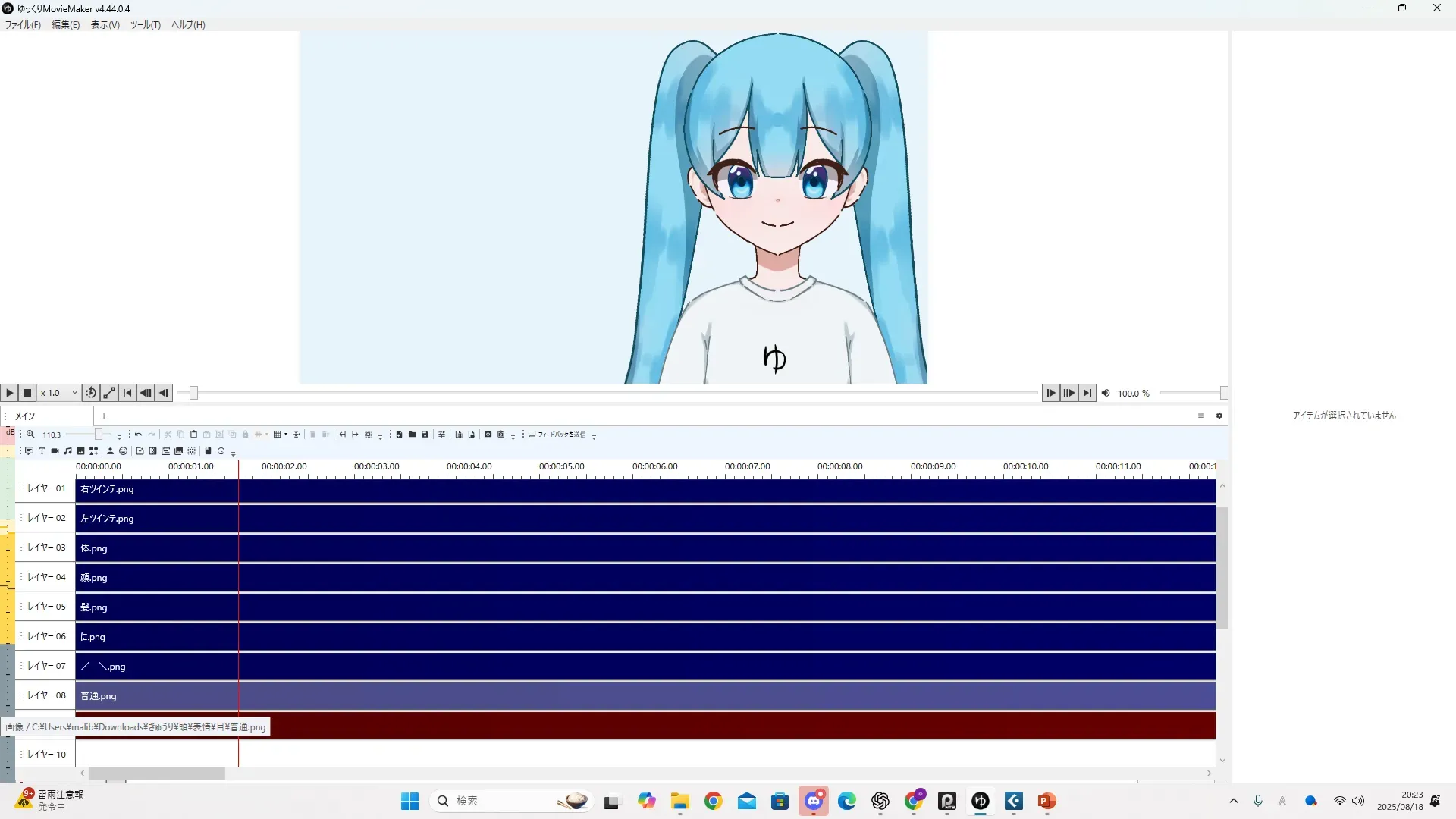Click the save project floppy icon
Screen dimensions: 1456x819
point(425,435)
